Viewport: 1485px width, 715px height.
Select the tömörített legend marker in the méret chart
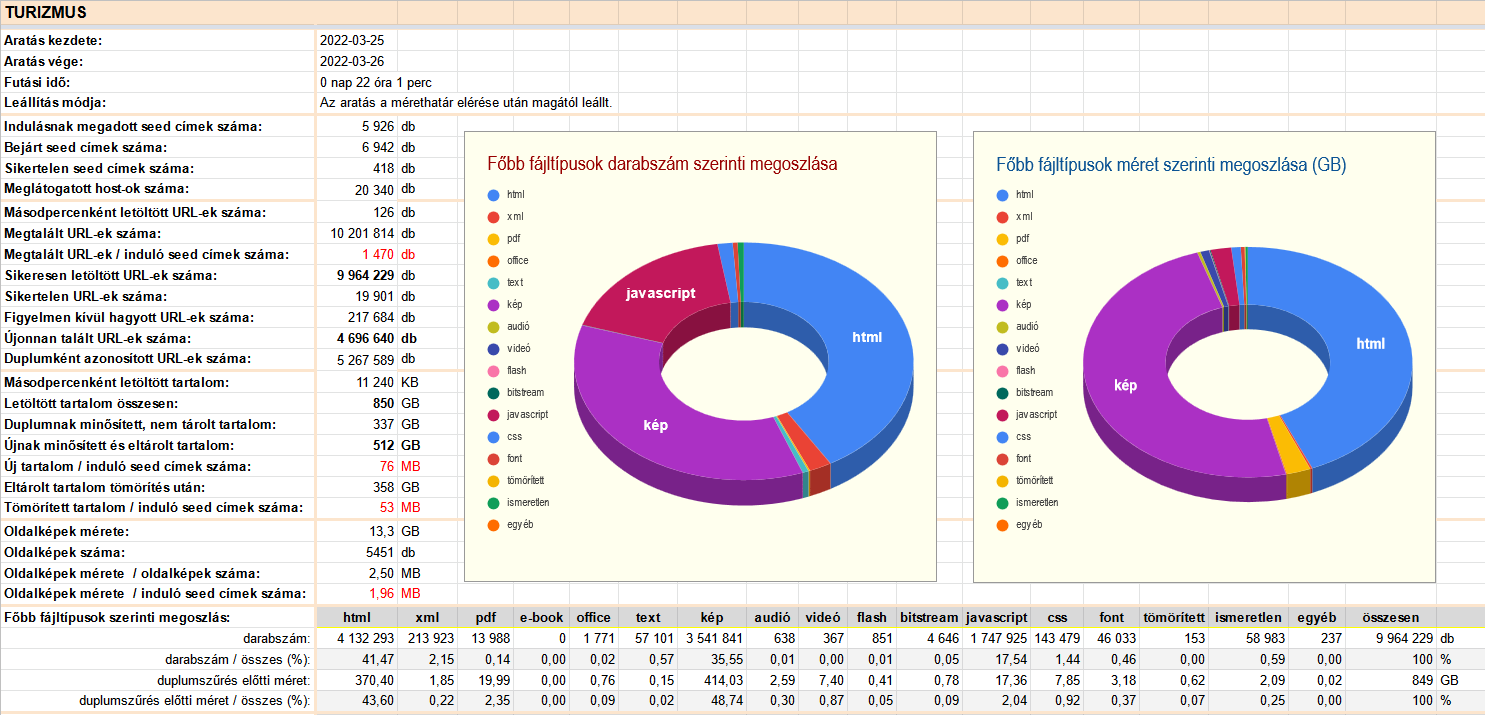(x=1002, y=481)
